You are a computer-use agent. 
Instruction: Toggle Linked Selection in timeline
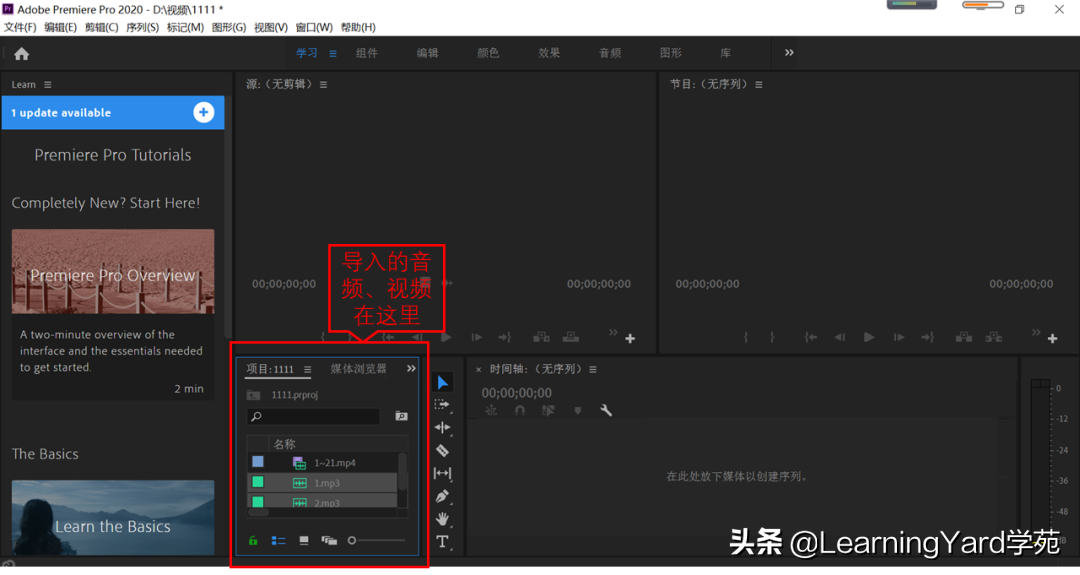click(548, 410)
